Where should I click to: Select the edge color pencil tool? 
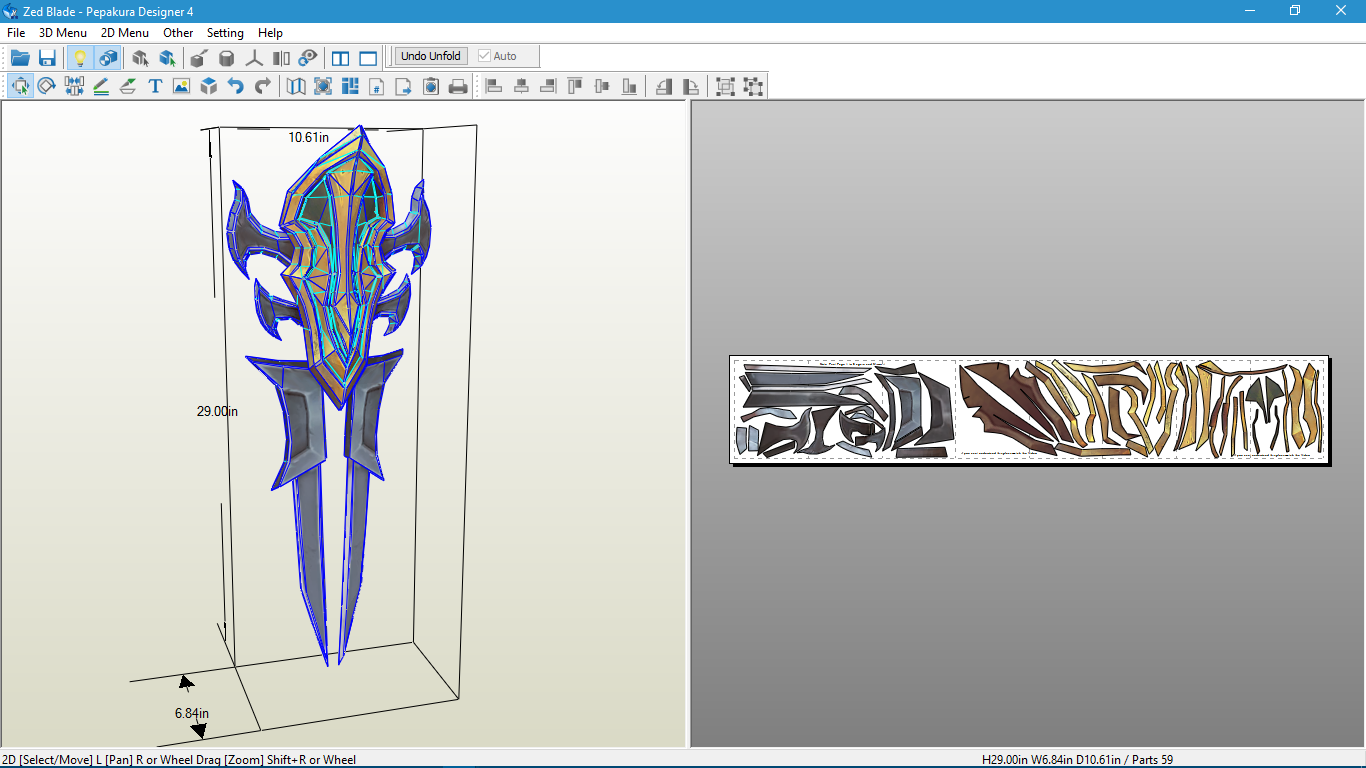point(101,86)
